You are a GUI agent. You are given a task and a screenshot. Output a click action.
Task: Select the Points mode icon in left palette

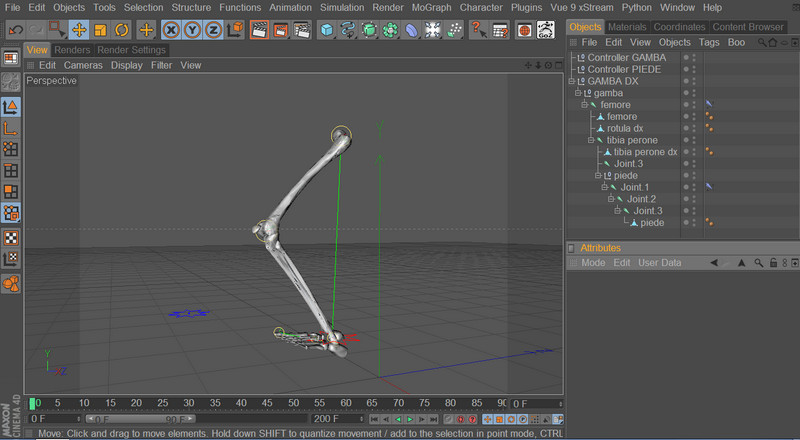(x=11, y=149)
